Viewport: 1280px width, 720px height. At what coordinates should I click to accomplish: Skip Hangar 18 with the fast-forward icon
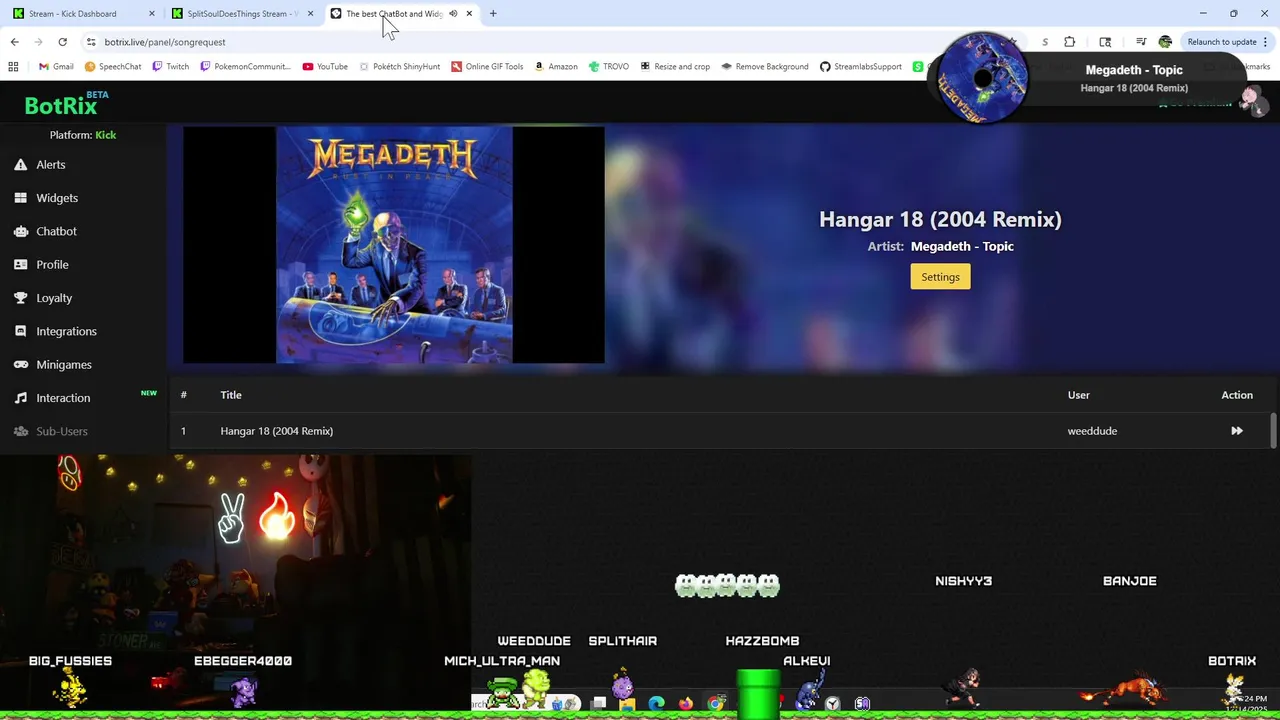pyautogui.click(x=1237, y=431)
